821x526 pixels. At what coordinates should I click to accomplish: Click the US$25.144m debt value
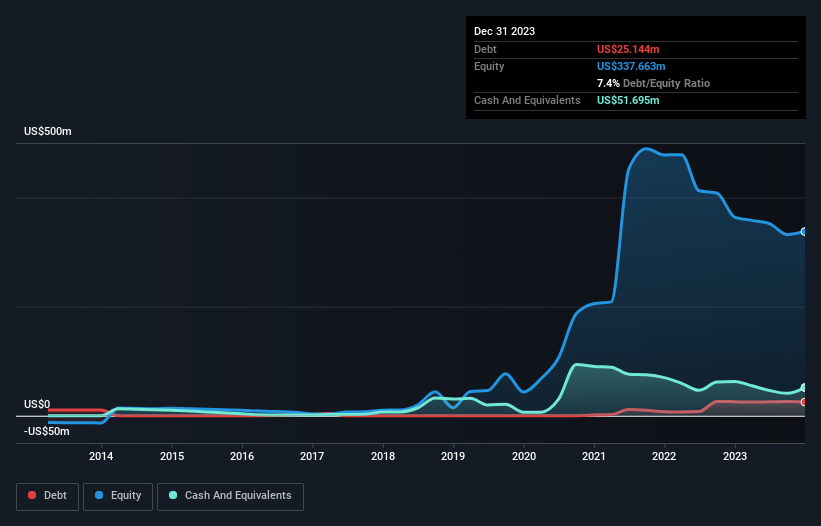[x=628, y=49]
